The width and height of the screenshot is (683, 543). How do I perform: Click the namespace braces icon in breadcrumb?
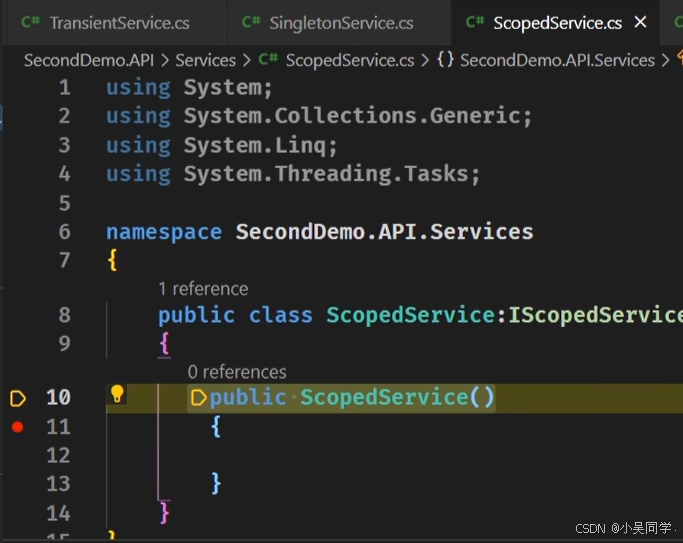[446, 60]
